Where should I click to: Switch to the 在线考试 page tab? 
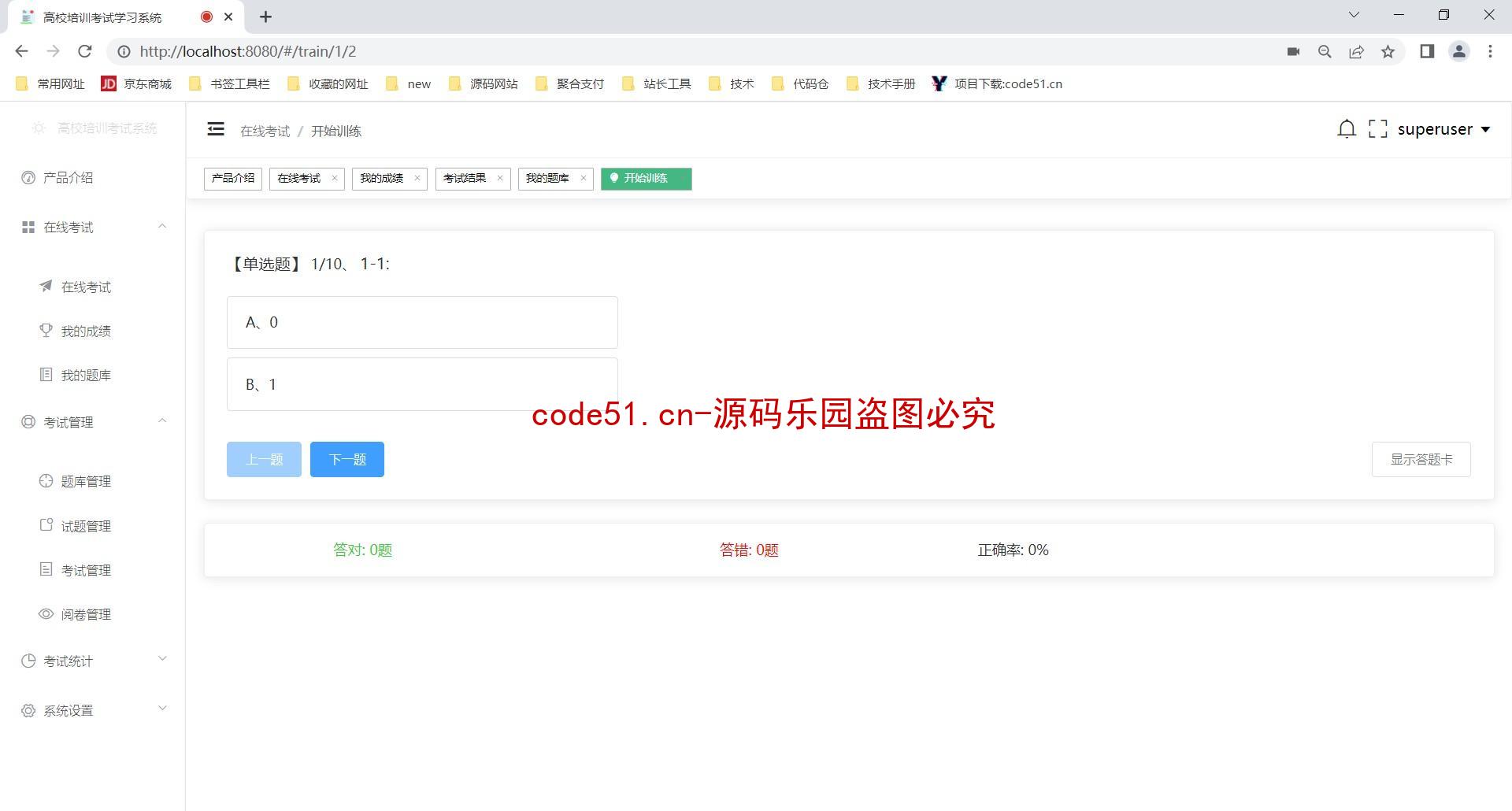click(x=299, y=179)
